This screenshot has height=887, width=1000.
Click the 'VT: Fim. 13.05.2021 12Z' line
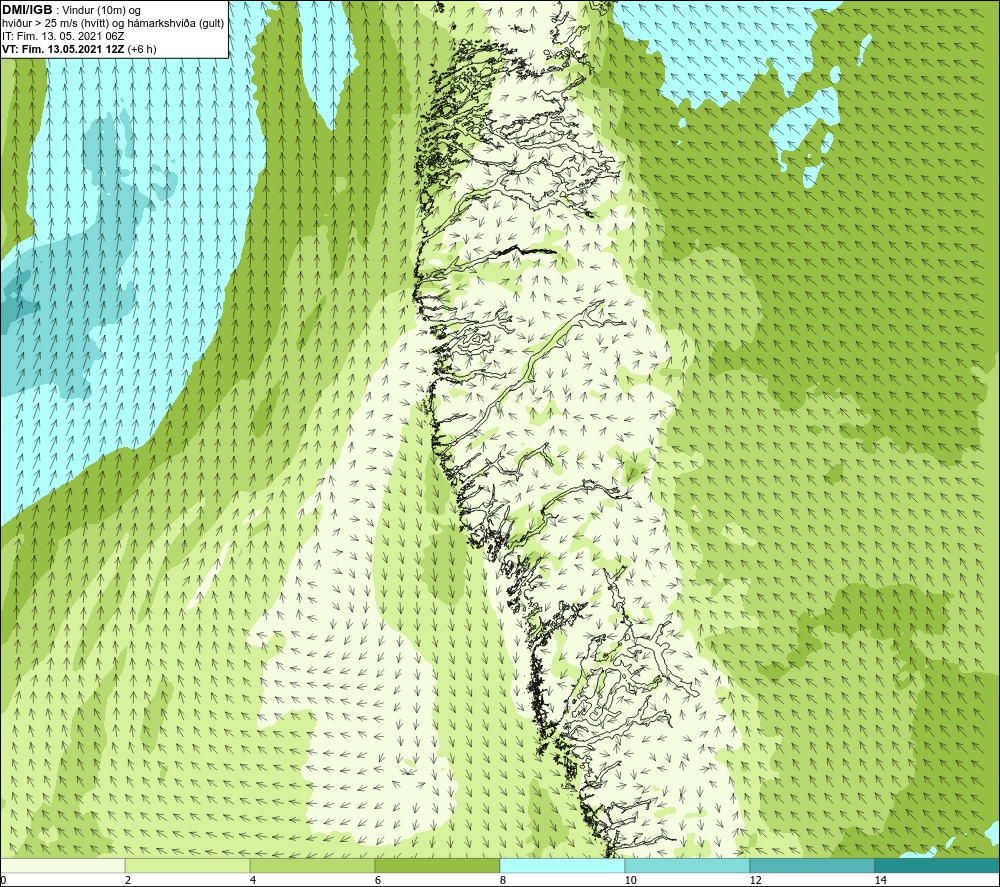click(79, 49)
